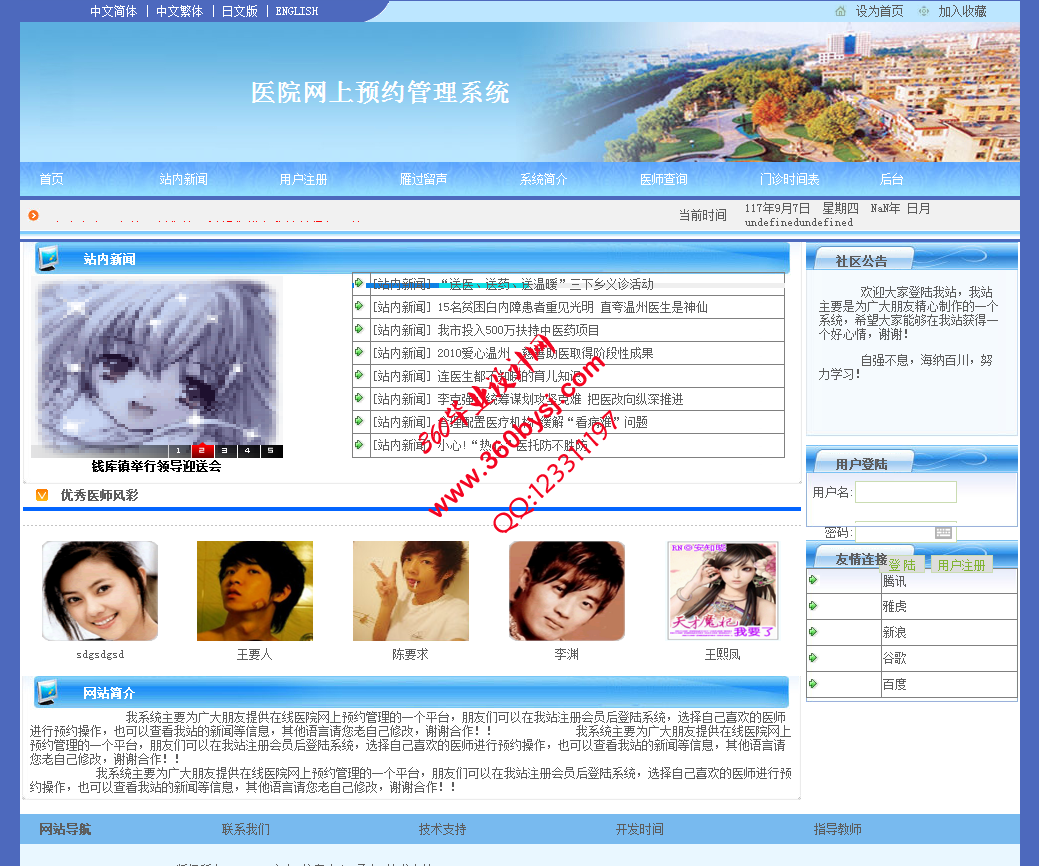Viewport: 1039px width, 866px height.
Task: Click green arrow icon beside 腾讯 link
Action: 813,580
